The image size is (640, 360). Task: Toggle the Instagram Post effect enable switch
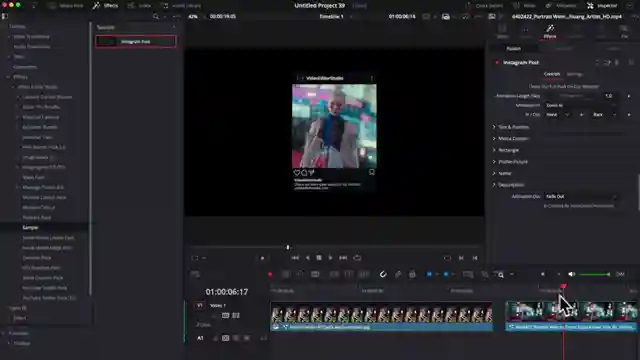point(497,62)
